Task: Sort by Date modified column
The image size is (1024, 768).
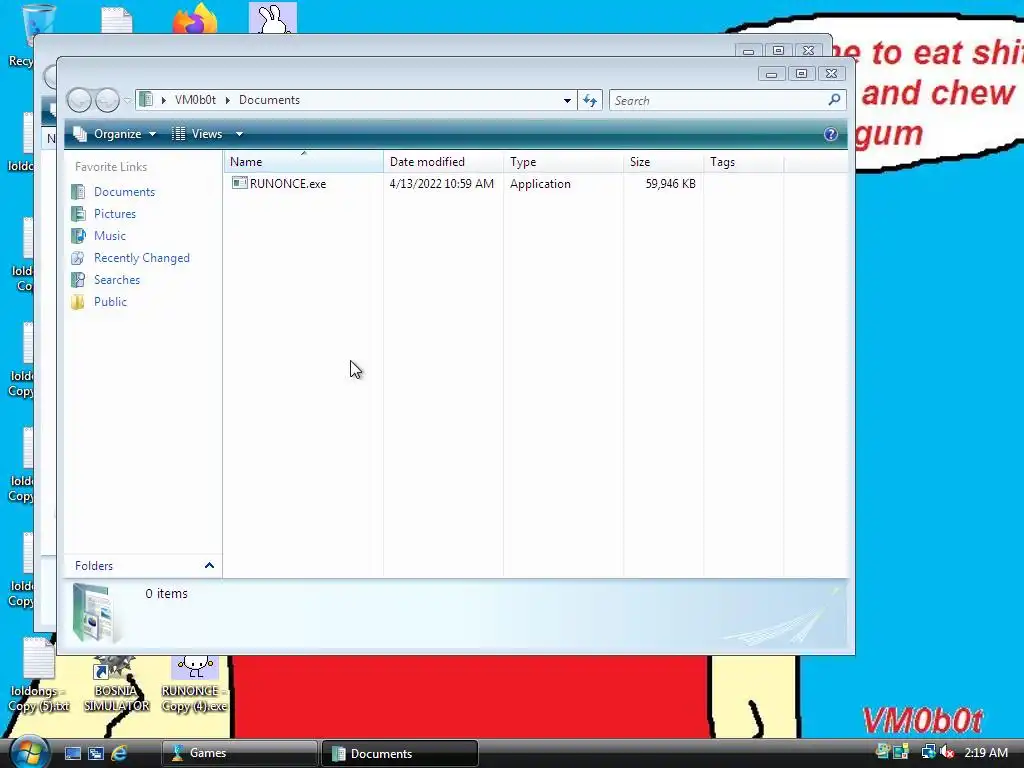Action: [443, 162]
